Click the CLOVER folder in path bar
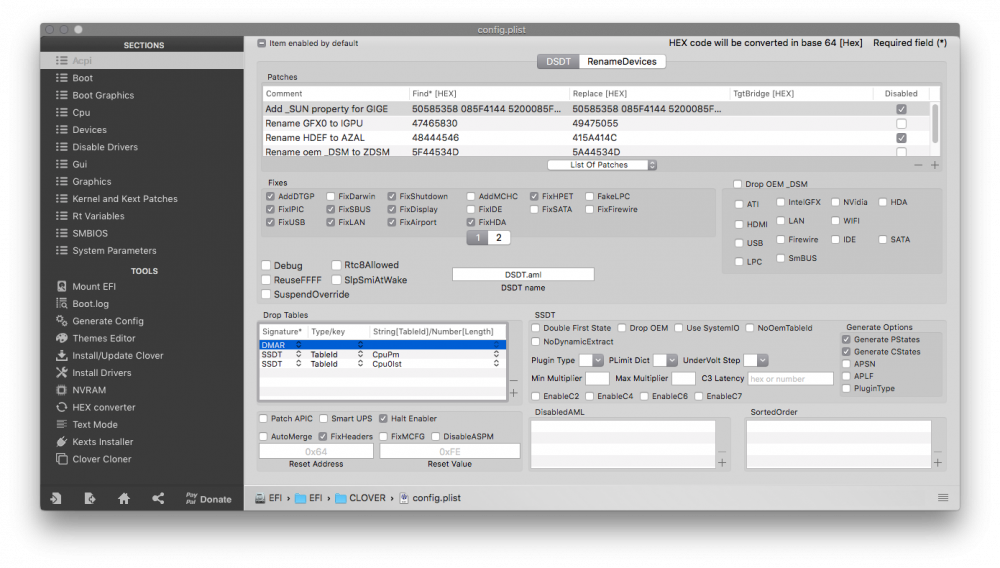This screenshot has height=568, width=1000. click(360, 498)
